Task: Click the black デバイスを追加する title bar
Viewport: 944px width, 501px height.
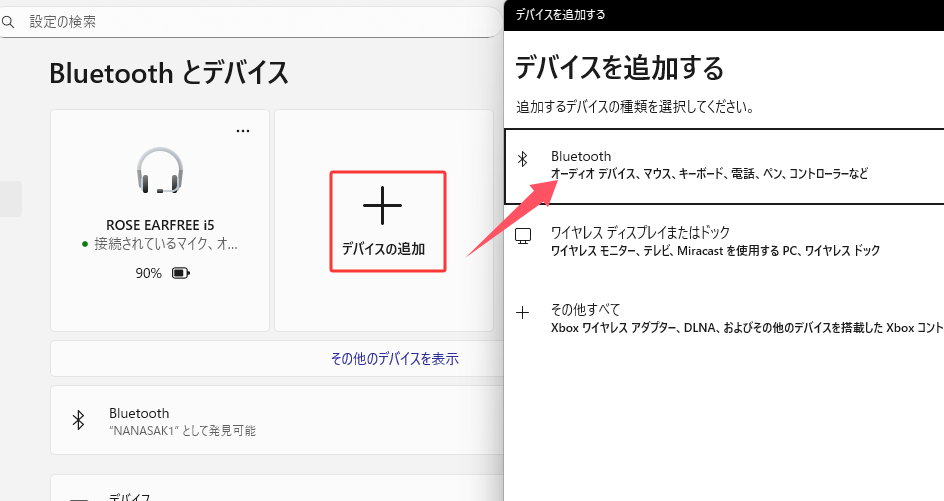Action: point(724,15)
